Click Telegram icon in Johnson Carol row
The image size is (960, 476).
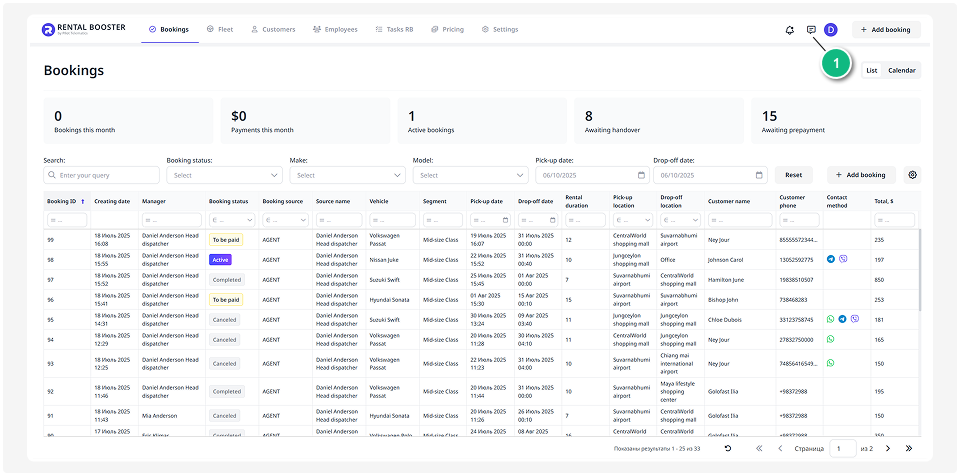tap(830, 259)
